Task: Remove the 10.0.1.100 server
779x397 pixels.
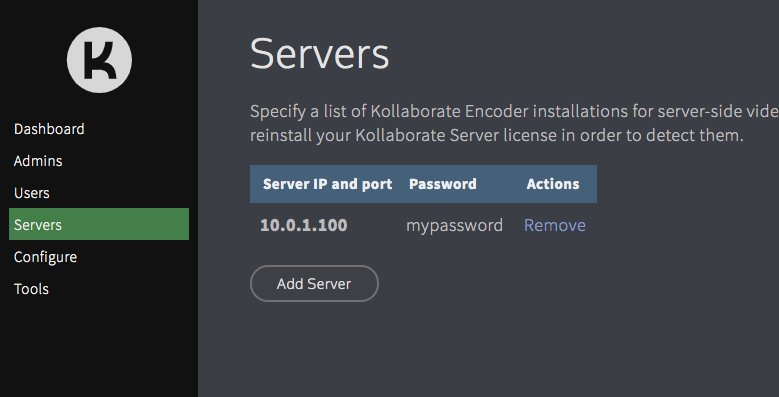Action: pos(554,225)
